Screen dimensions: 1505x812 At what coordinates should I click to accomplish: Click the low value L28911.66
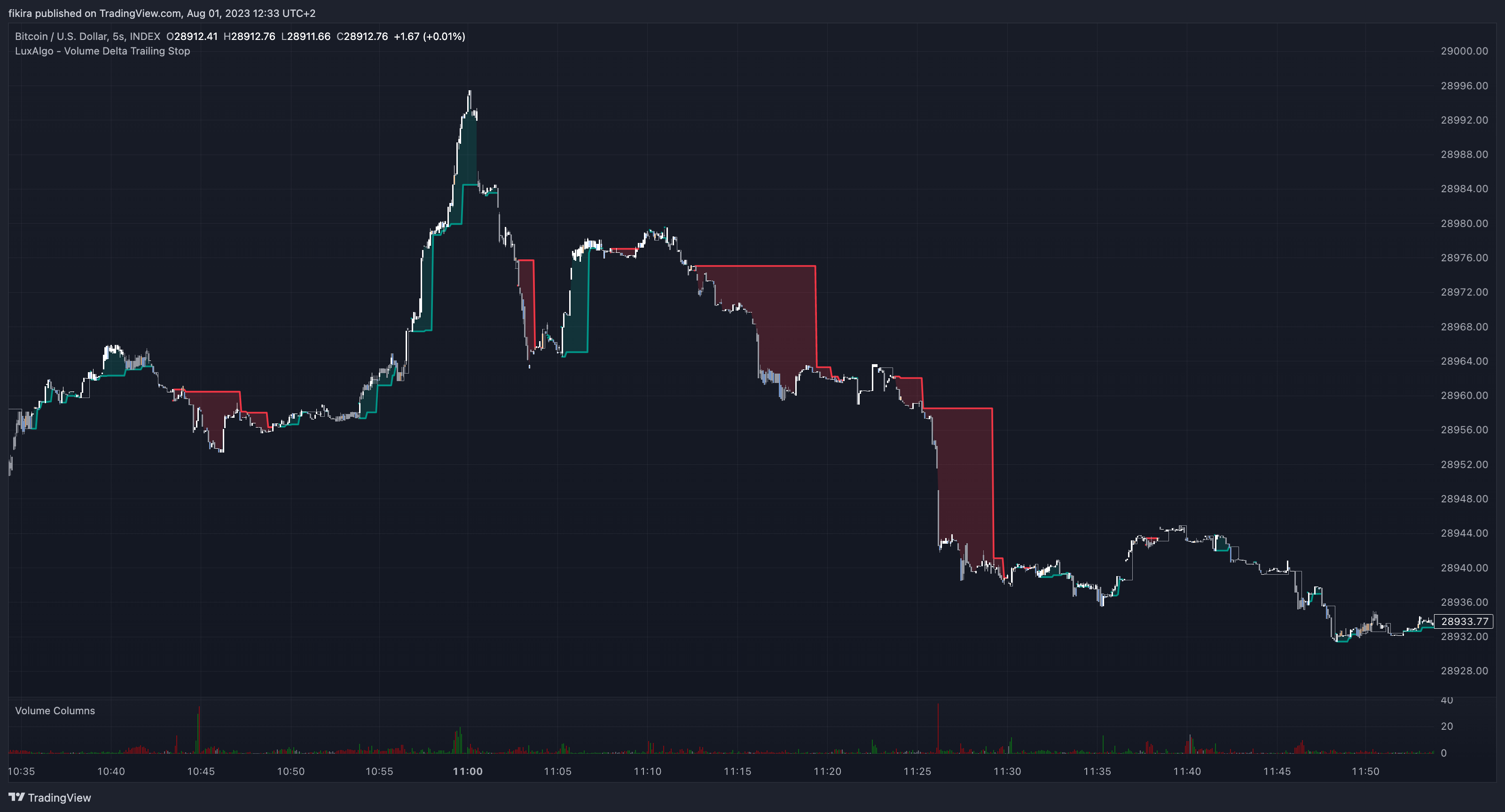coord(306,36)
